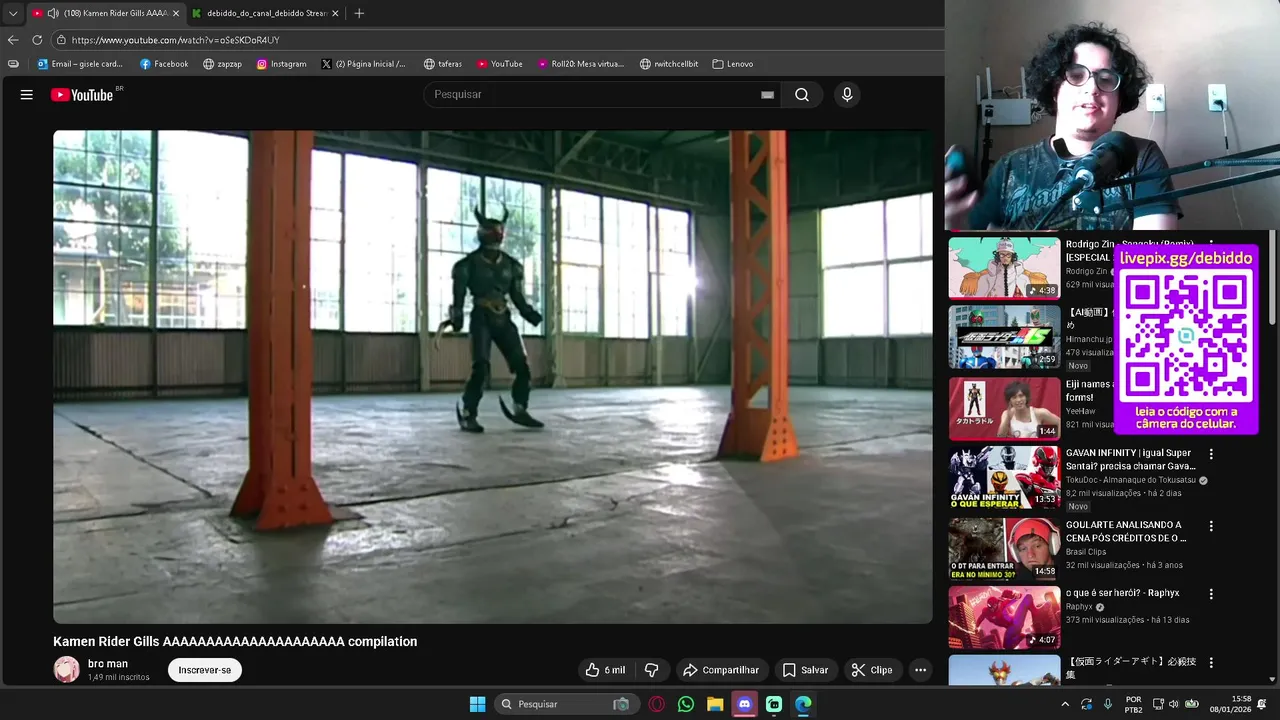Reload the page with the refresh icon
The height and width of the screenshot is (720, 1280).
coord(37,40)
